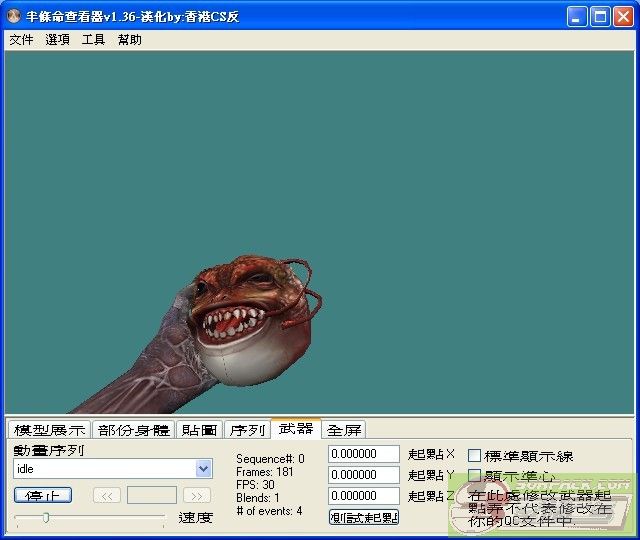This screenshot has height=540, width=640.
Task: Switch to the 序列 tab
Action: [x=247, y=430]
